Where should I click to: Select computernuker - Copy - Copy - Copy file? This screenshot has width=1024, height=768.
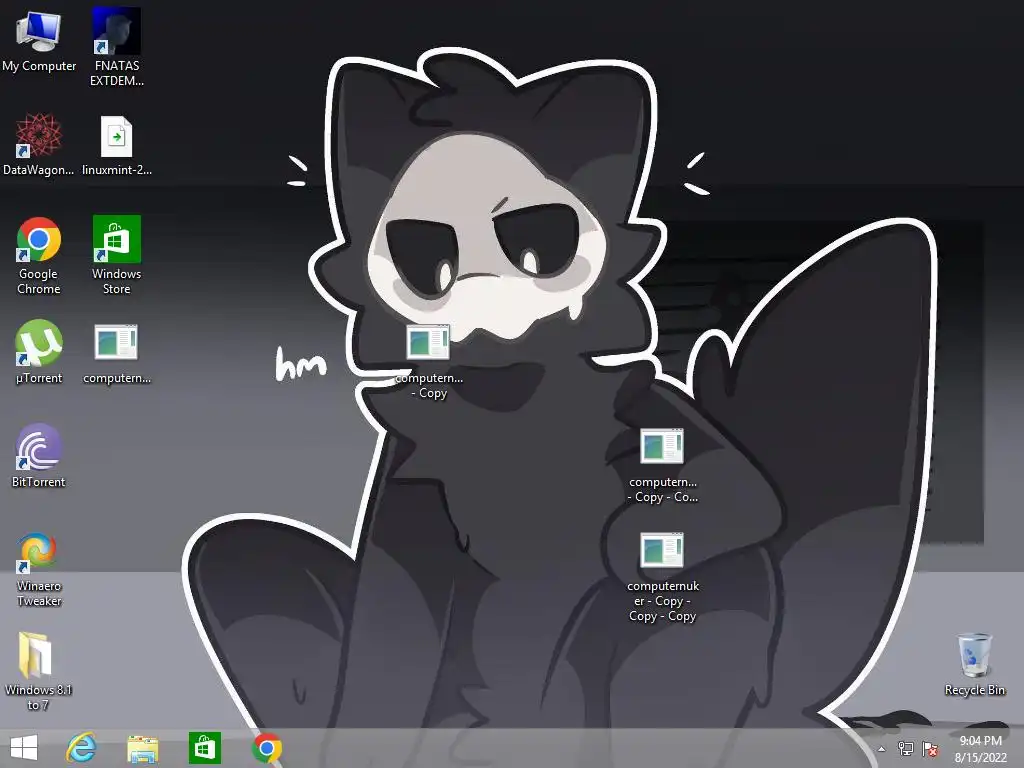(662, 577)
